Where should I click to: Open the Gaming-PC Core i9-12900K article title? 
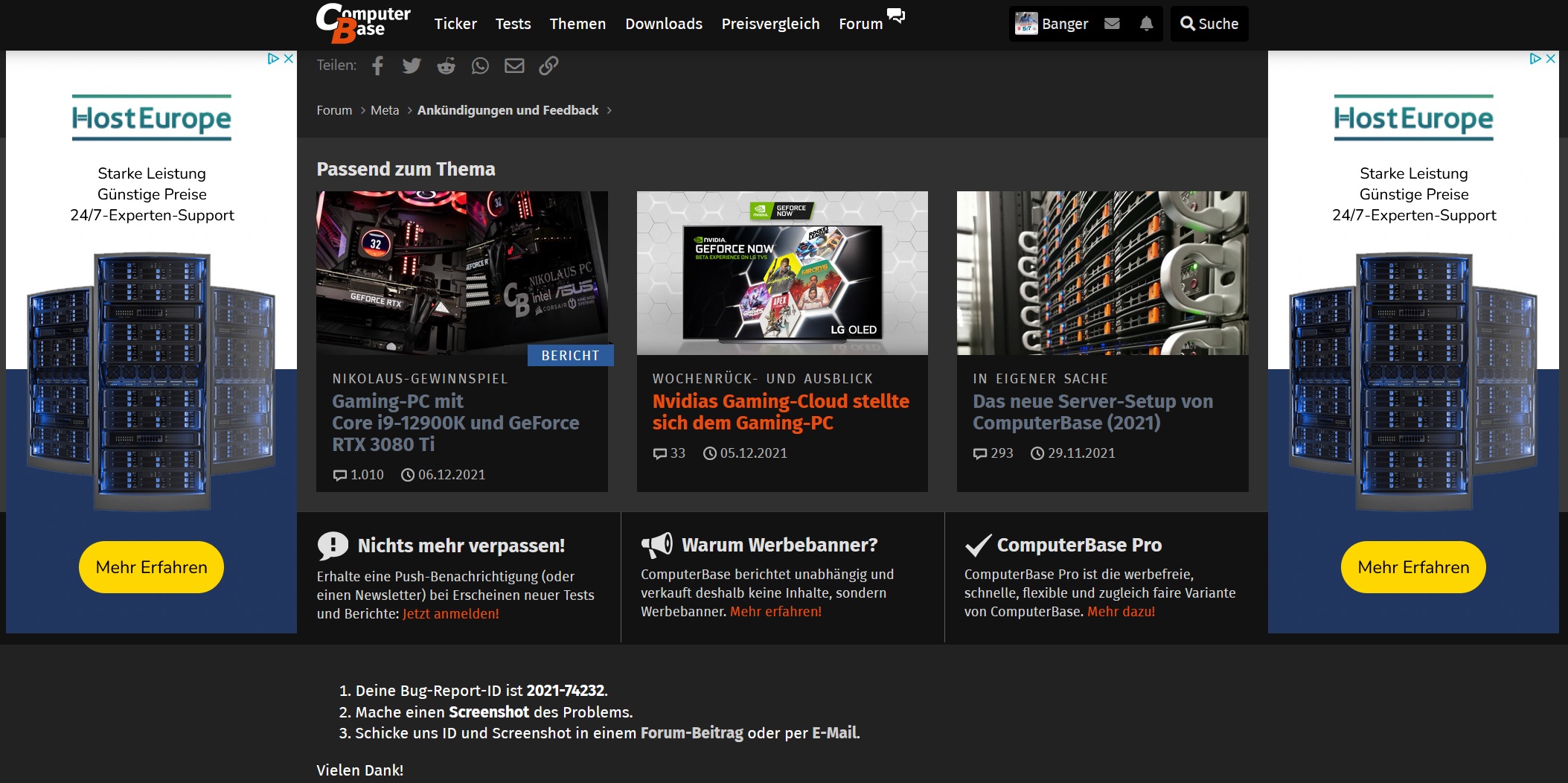click(x=455, y=423)
